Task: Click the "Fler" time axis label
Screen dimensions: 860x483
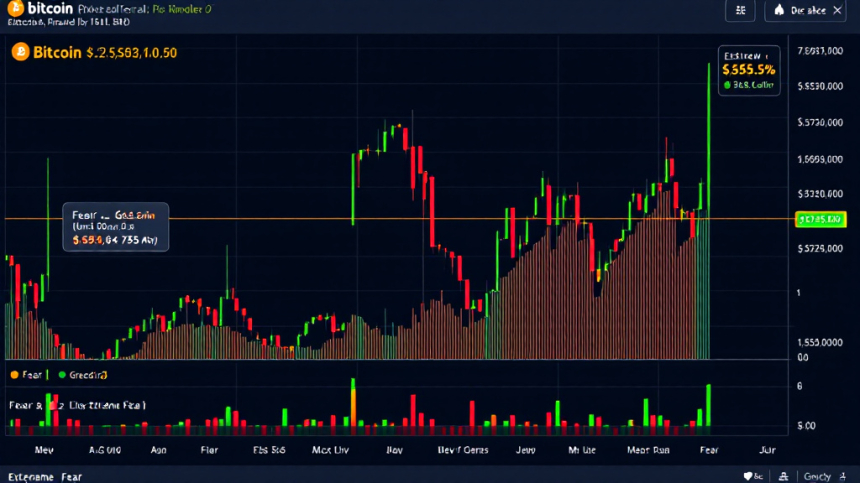Action: [x=209, y=450]
